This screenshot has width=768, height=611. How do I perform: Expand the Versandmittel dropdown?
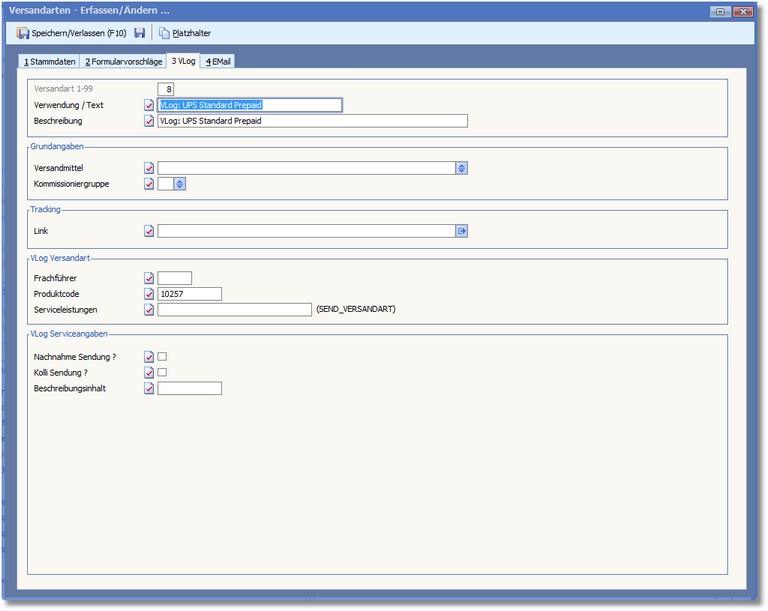click(461, 168)
